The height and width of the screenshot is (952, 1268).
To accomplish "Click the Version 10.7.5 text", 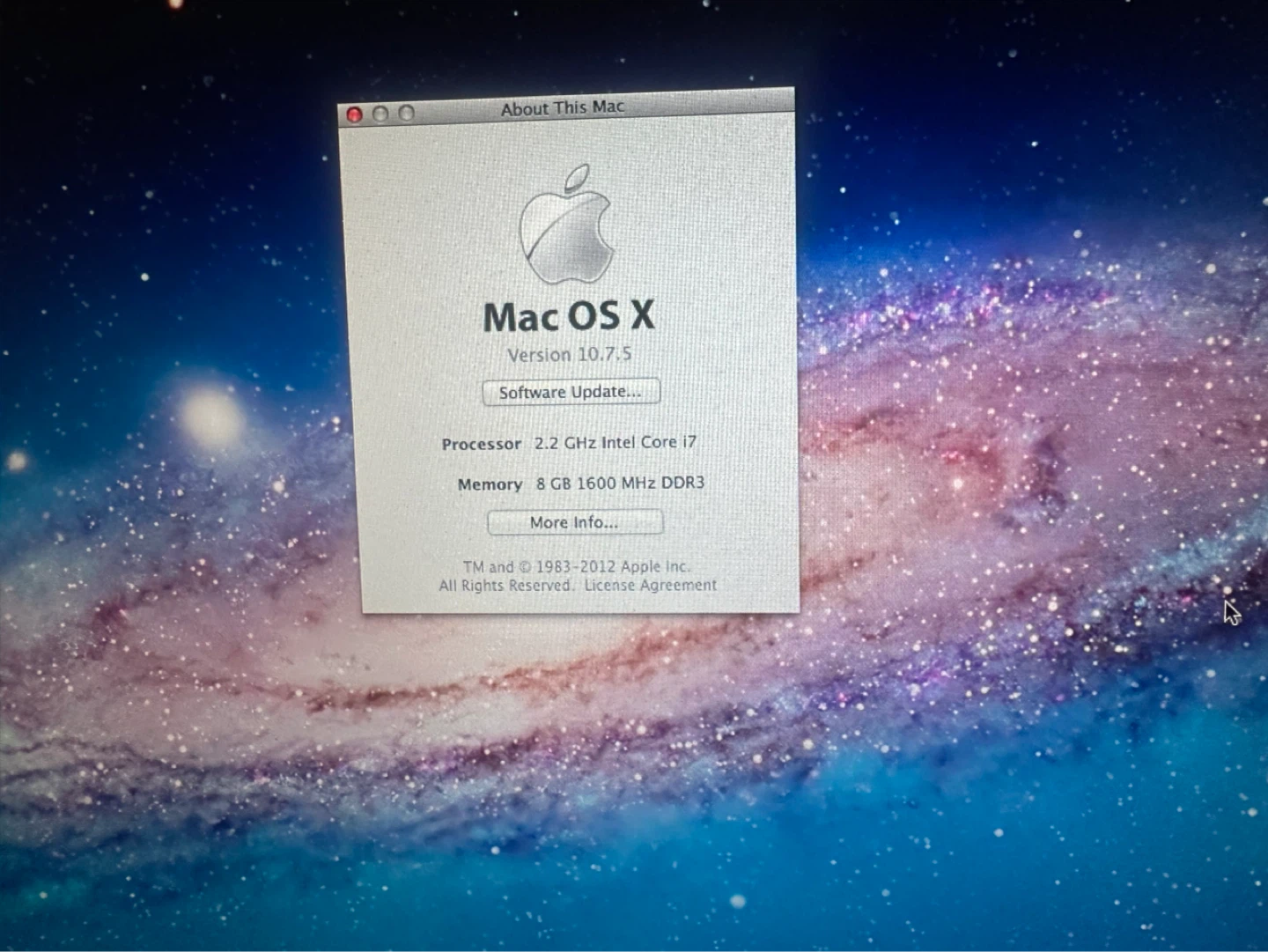I will pos(569,354).
